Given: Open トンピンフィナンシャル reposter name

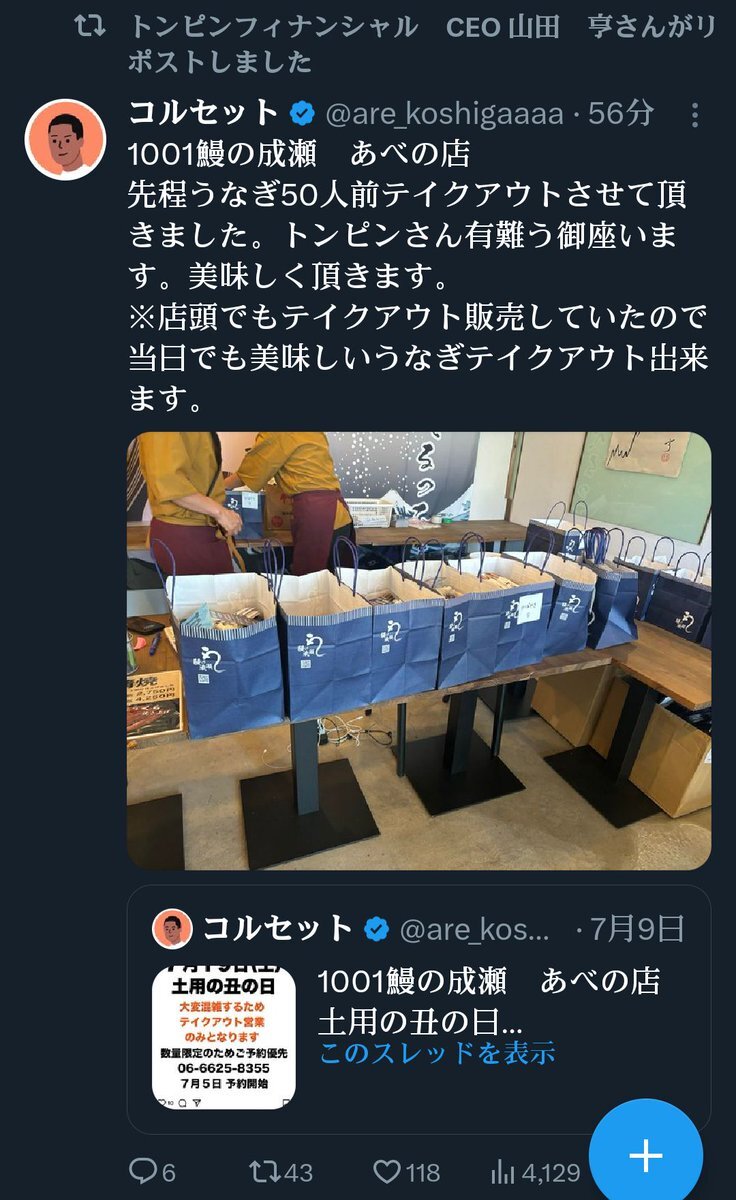Looking at the screenshot, I should point(273,27).
